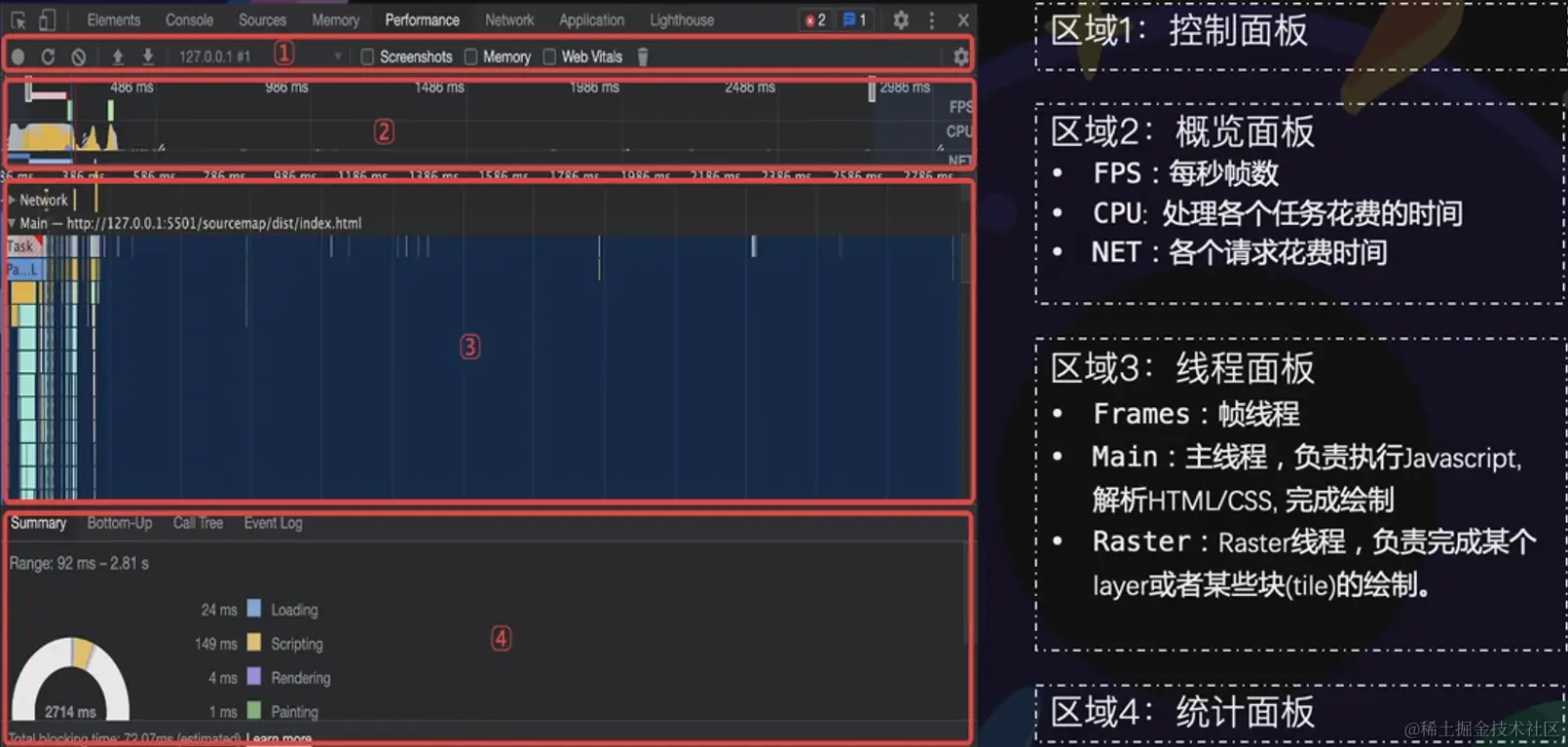Click the CPU: 处理各个任务花费的时间 bullet

(x=1277, y=213)
